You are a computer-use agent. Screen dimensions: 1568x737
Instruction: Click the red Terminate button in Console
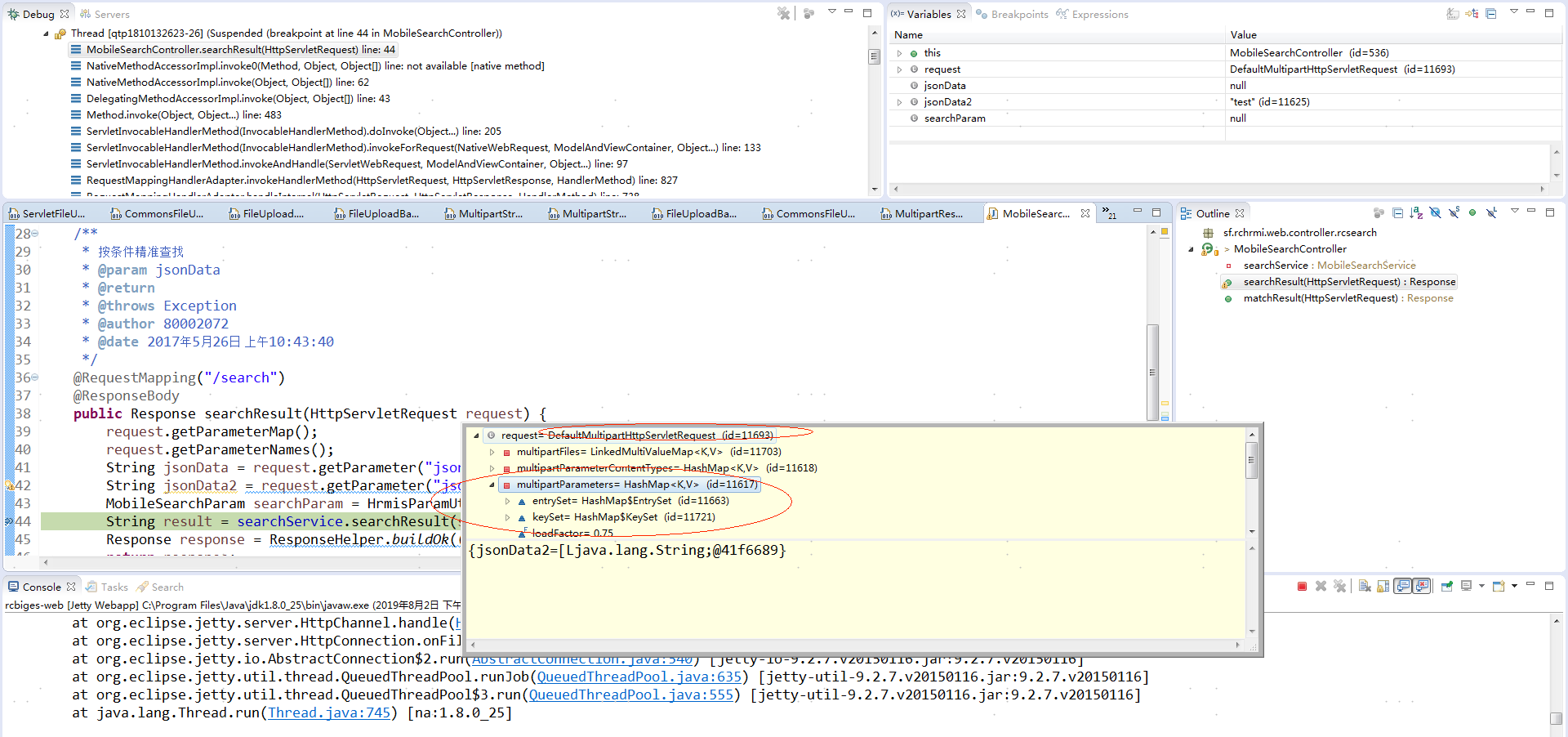pyautogui.click(x=1302, y=587)
